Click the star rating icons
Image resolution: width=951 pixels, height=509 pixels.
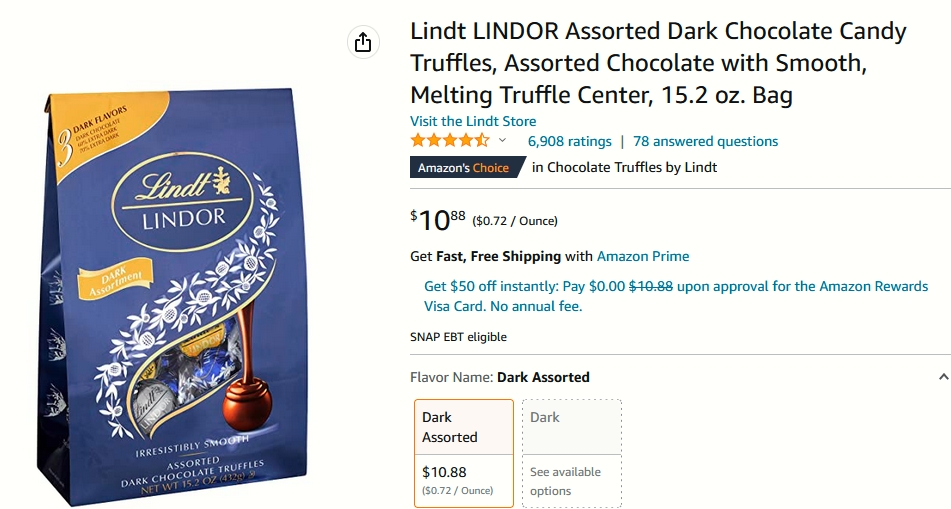click(x=449, y=141)
